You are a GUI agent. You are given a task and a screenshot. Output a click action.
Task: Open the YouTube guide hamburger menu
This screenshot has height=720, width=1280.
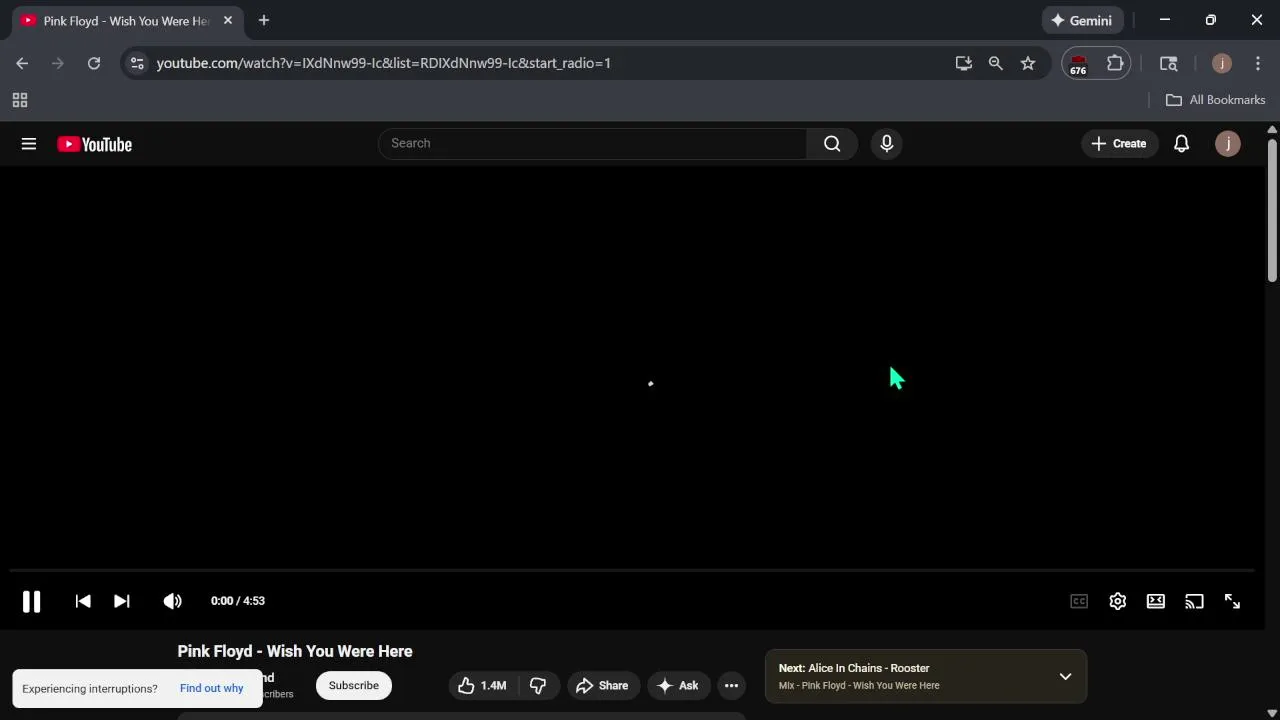29,144
